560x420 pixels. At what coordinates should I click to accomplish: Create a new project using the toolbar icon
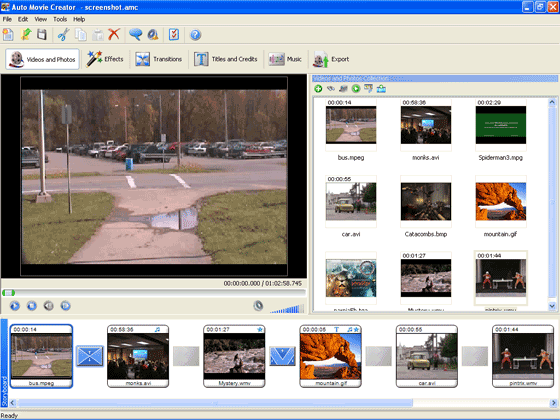8,35
